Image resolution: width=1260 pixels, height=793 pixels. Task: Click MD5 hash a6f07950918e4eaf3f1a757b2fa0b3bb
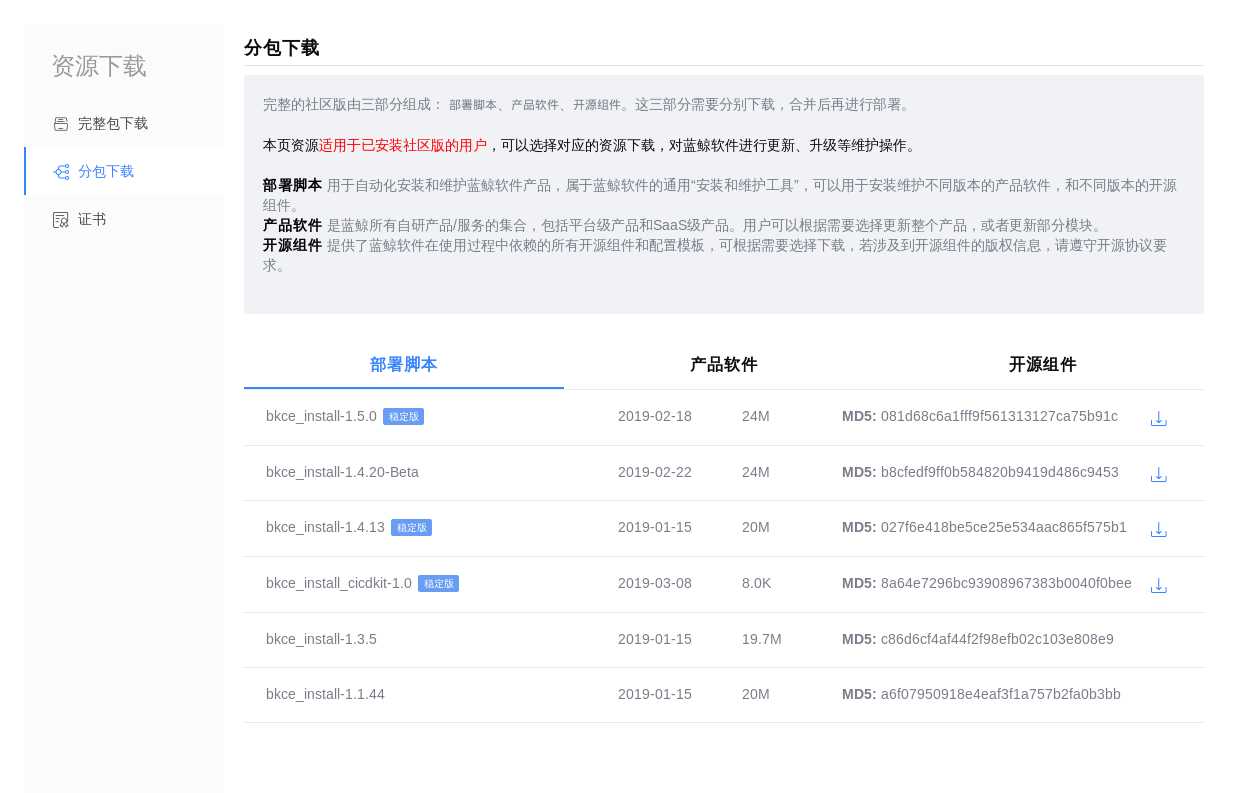tap(1001, 694)
